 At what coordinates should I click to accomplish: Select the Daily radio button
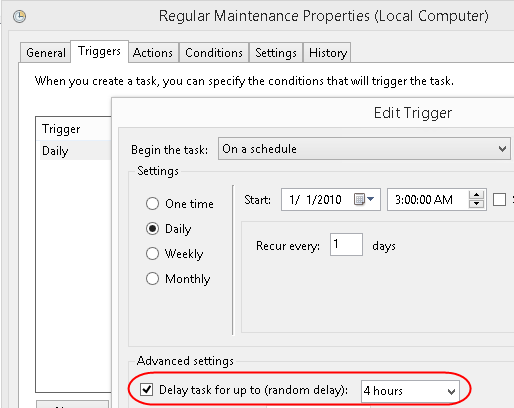pos(152,229)
